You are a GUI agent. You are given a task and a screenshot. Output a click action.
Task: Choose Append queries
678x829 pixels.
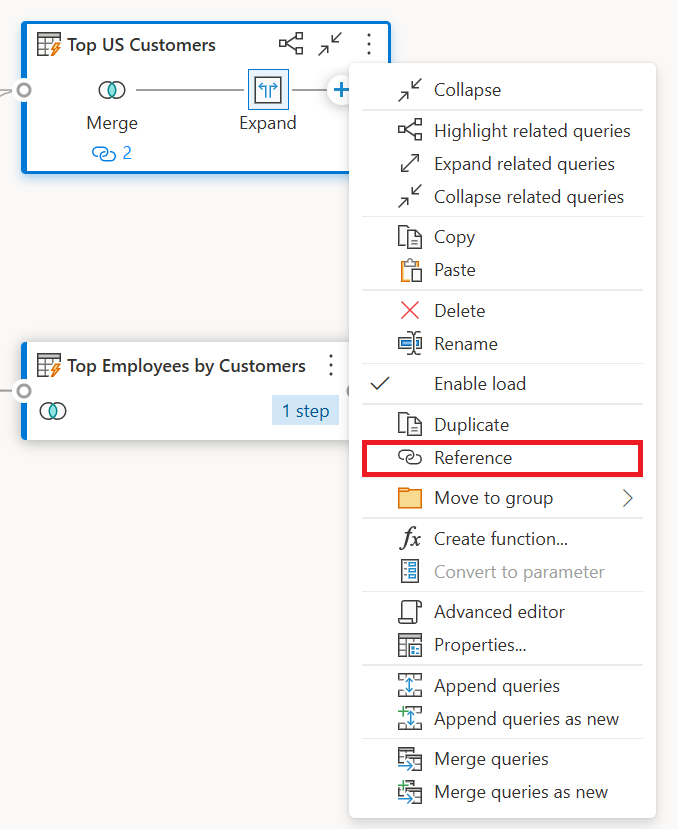[x=502, y=686]
